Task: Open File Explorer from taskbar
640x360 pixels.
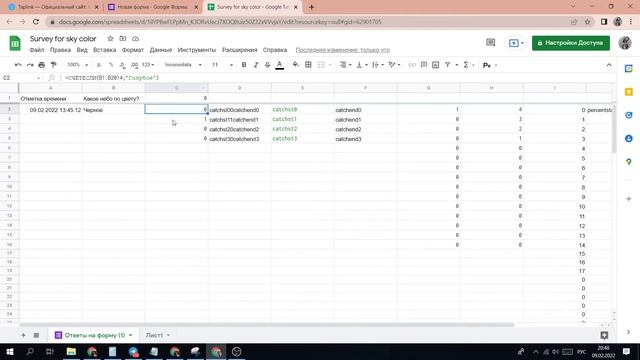Action: (71, 351)
